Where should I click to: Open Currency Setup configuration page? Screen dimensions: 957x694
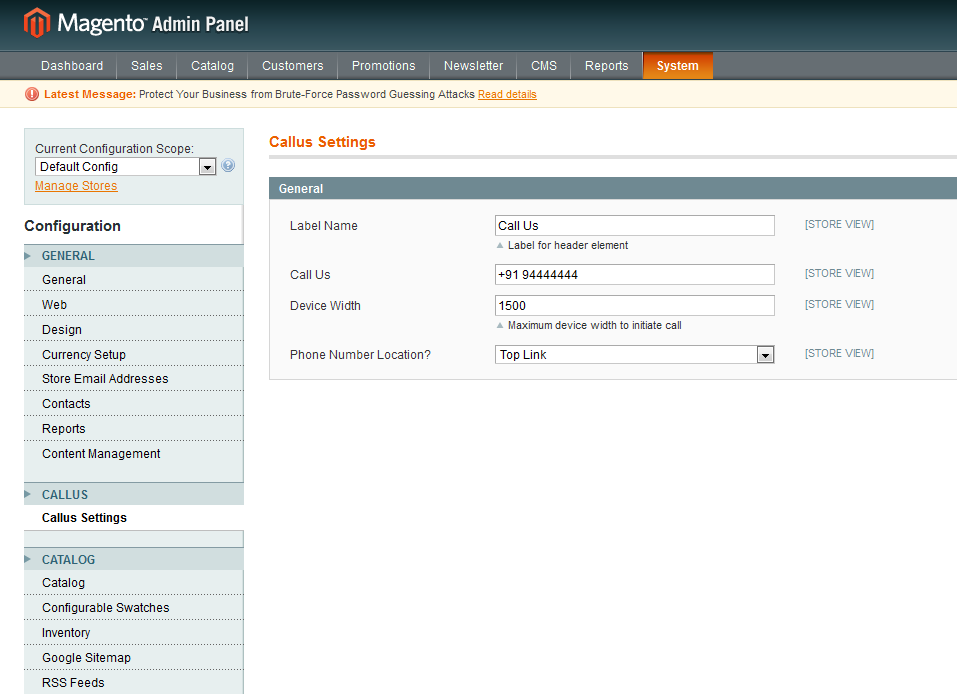tap(84, 355)
